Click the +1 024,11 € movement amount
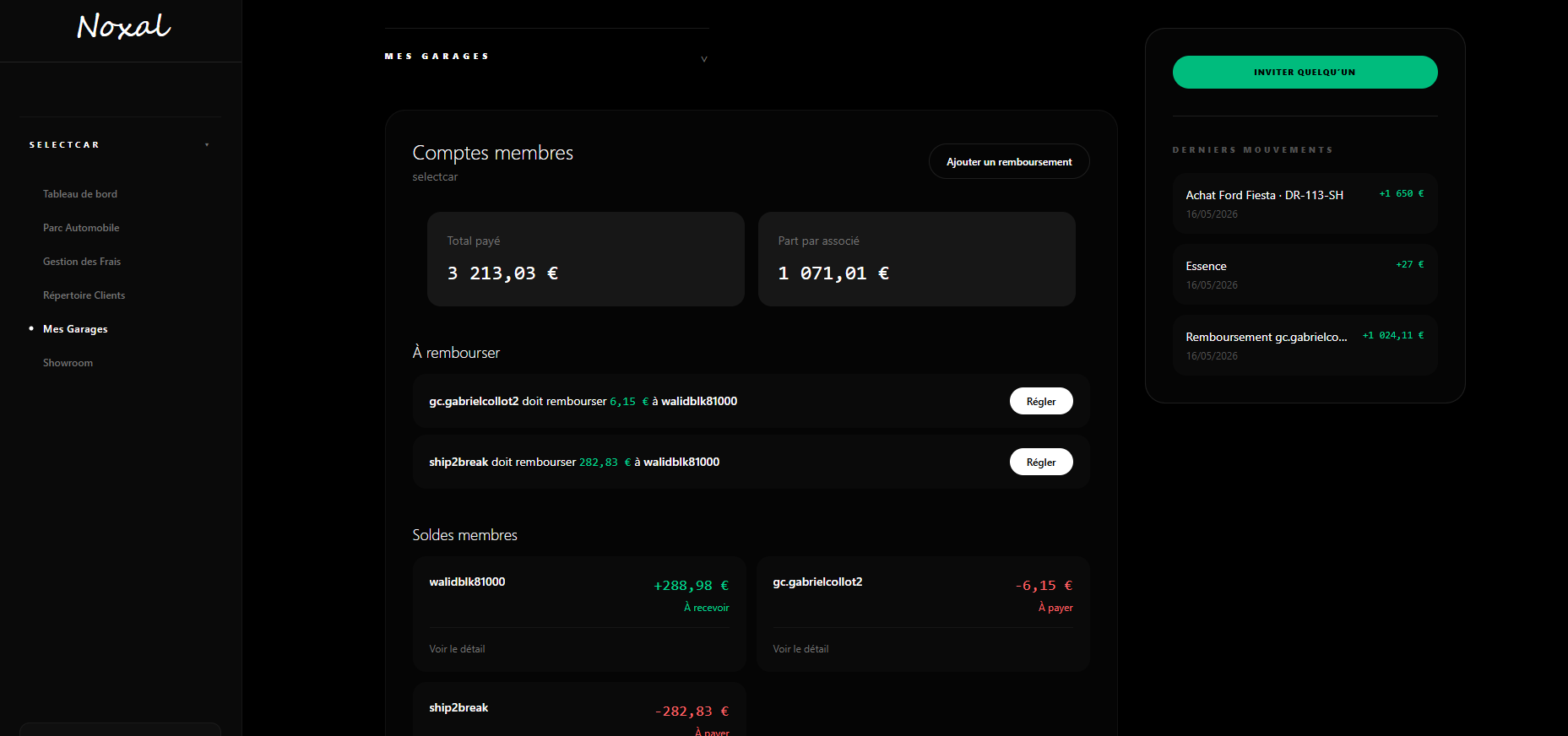This screenshot has width=1568, height=736. [x=1393, y=336]
